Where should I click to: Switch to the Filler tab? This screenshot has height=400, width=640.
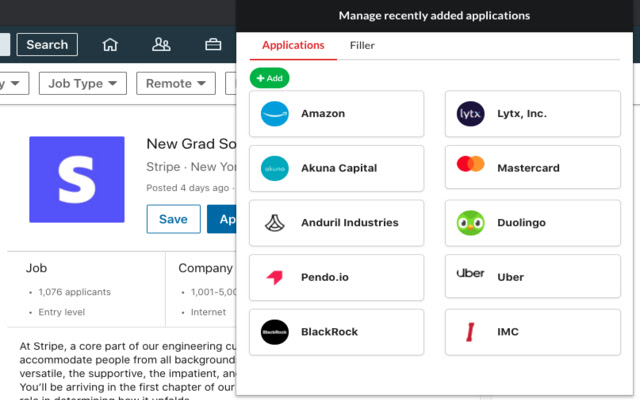click(x=362, y=45)
